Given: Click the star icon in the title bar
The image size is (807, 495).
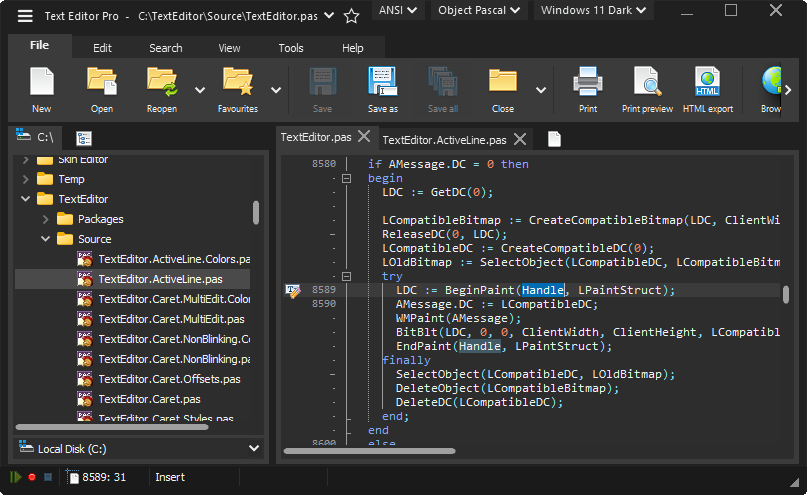Looking at the screenshot, I should (x=351, y=16).
